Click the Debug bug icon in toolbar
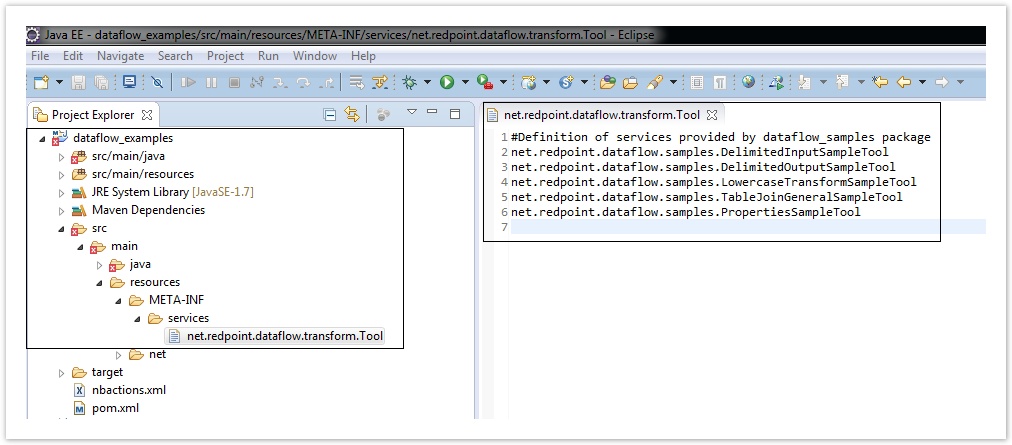The height and width of the screenshot is (445, 1012). (x=411, y=82)
